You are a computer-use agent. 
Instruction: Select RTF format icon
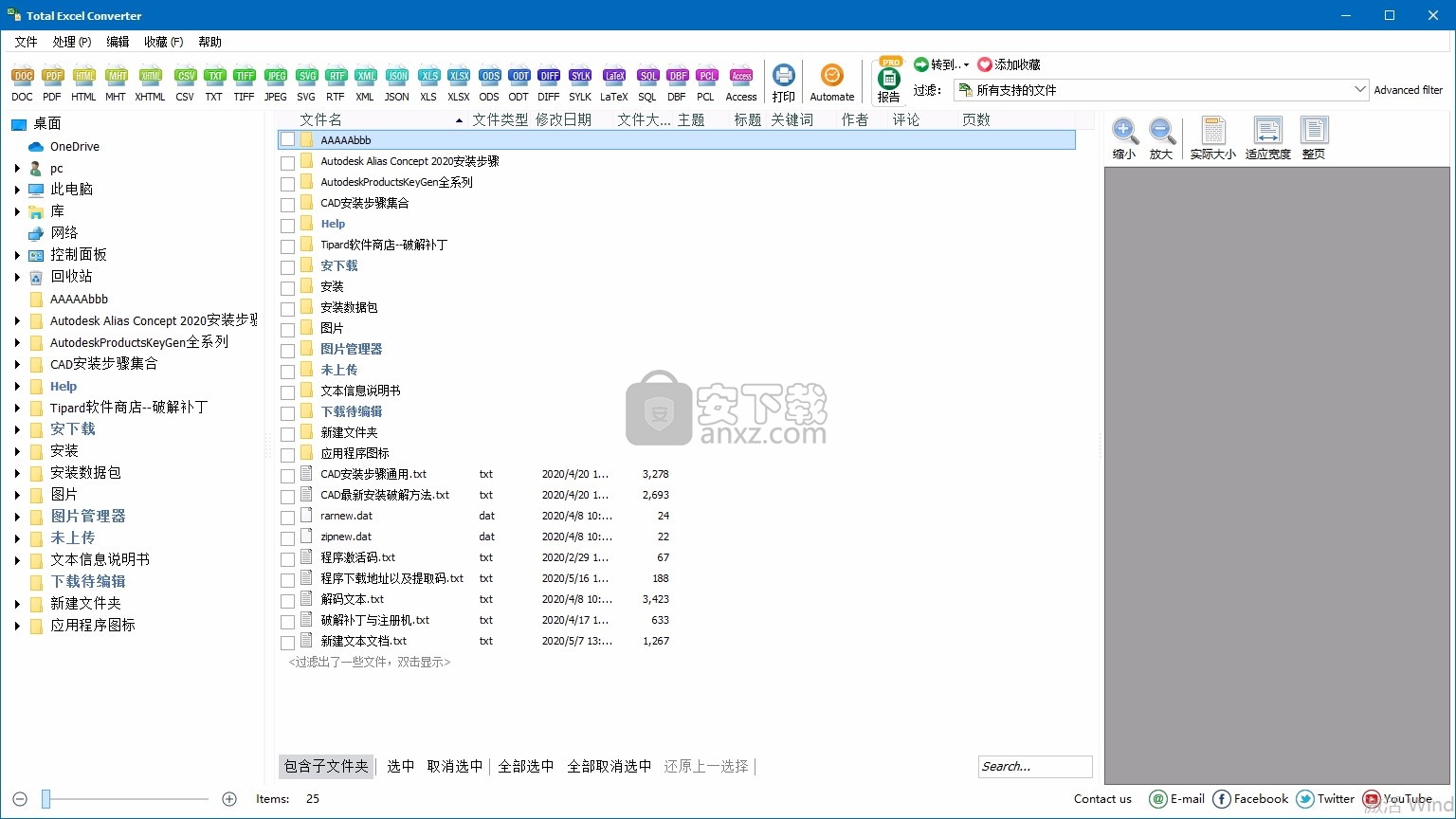(x=336, y=82)
